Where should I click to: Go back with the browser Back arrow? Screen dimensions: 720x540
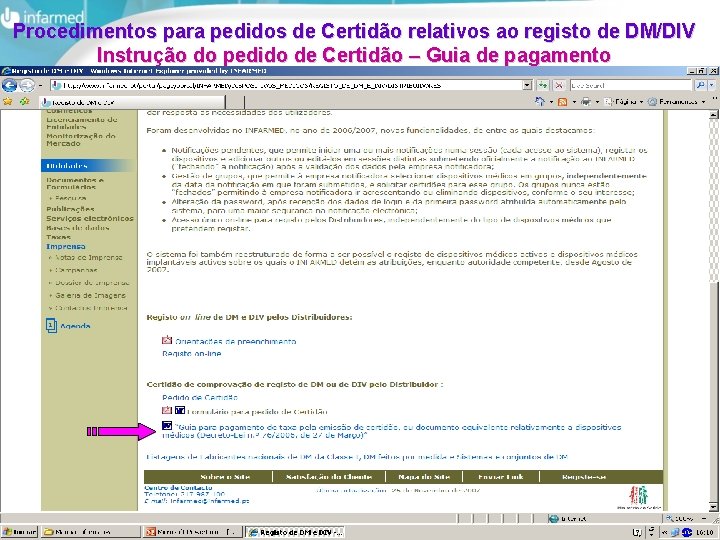pyautogui.click(x=10, y=85)
